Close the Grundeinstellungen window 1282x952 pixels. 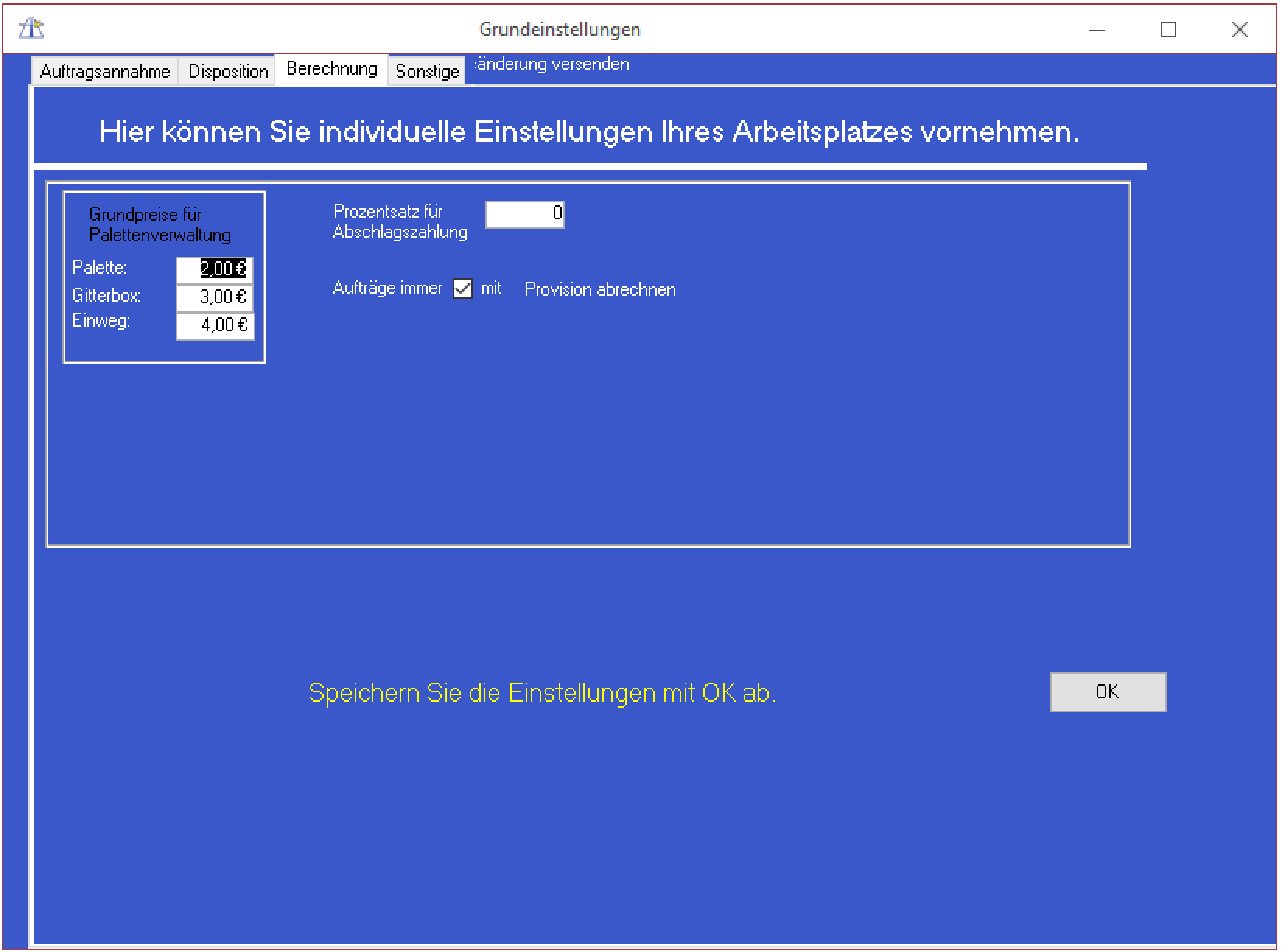[1239, 30]
